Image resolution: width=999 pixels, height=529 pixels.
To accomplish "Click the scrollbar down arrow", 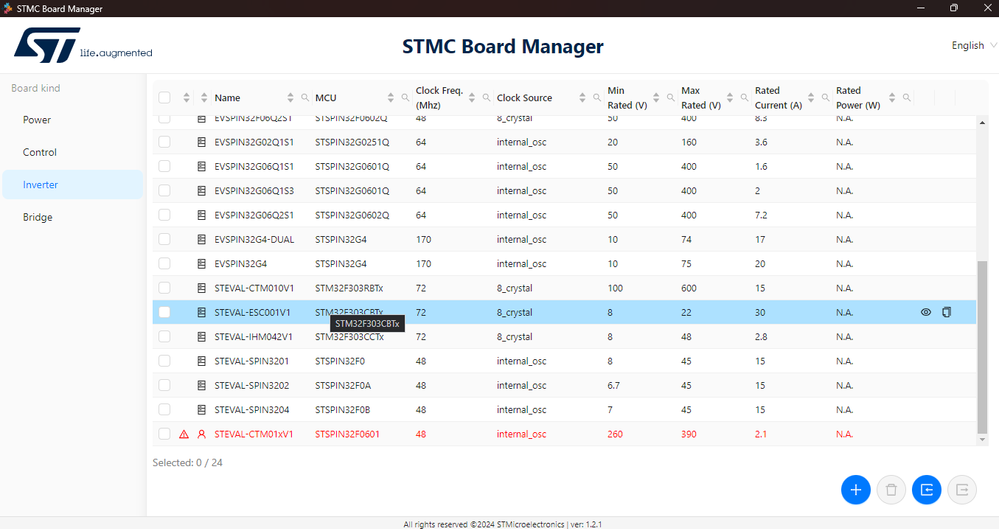I will click(x=982, y=439).
